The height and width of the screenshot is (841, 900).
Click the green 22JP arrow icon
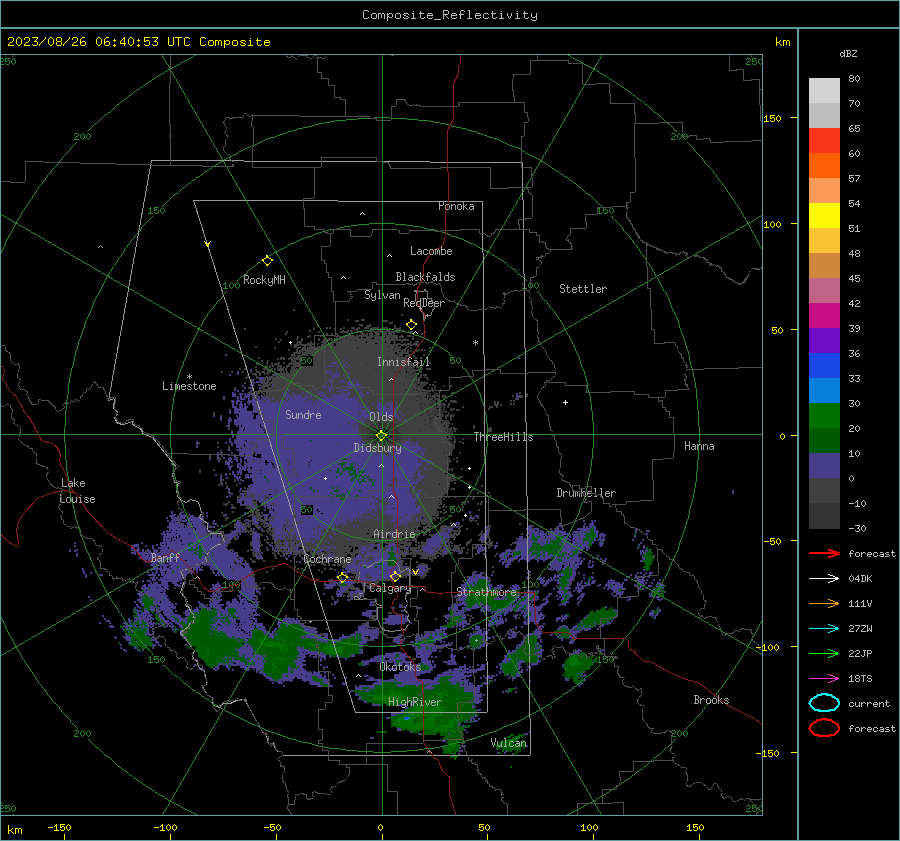824,653
